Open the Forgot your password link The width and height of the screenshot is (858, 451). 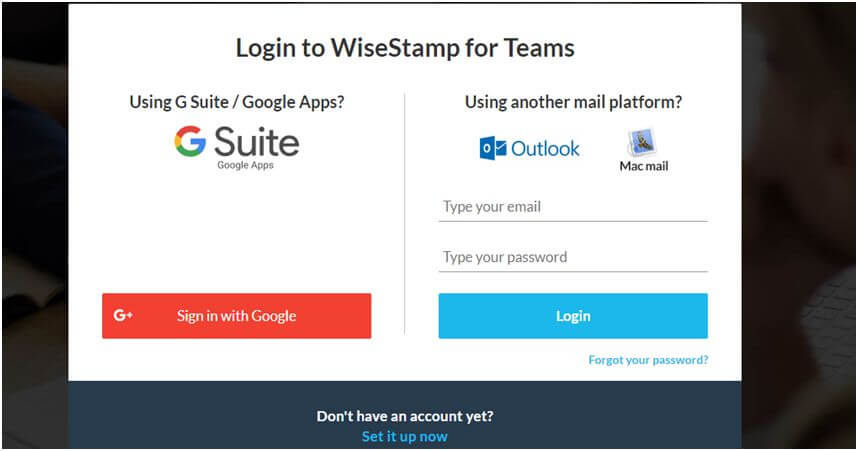[648, 360]
